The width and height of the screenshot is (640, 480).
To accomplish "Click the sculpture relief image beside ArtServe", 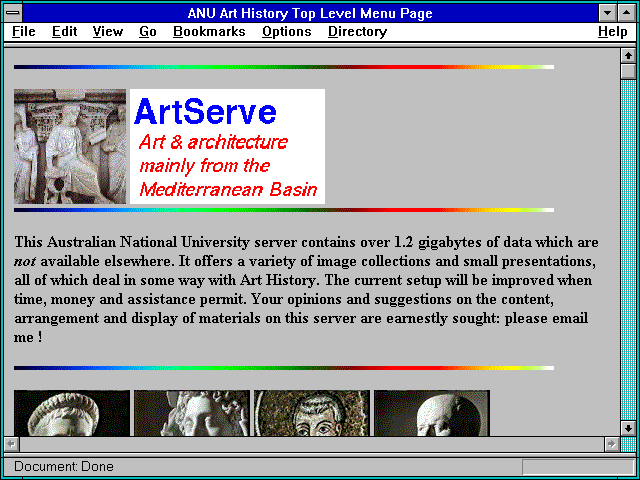I will click(x=70, y=146).
